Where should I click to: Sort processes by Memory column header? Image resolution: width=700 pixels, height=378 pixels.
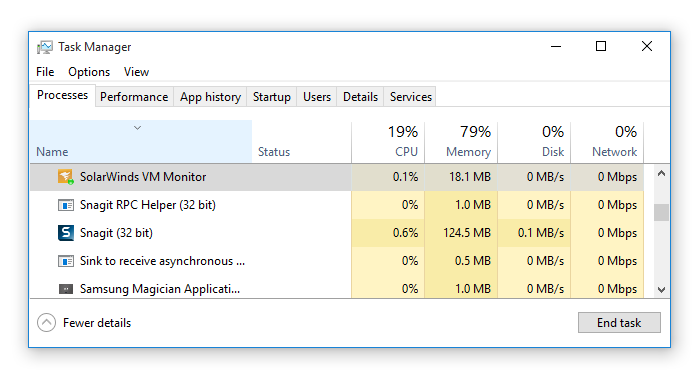461,141
